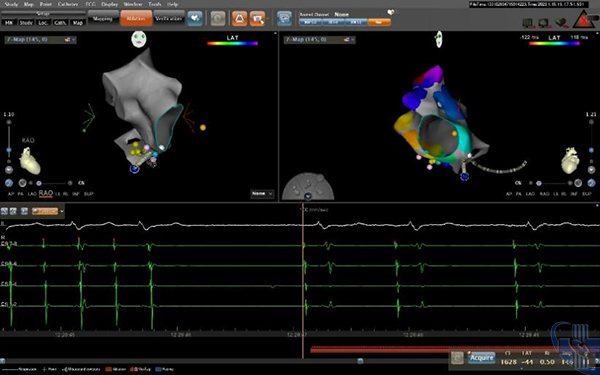The image size is (600, 375).
Task: Click the blue annotation window toolbar icon
Action: point(284,19)
